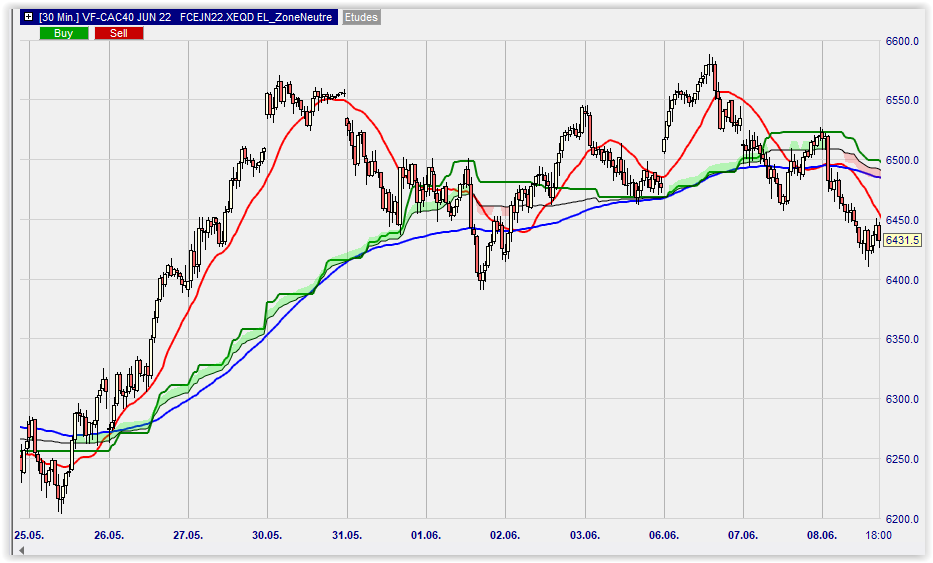The image size is (933, 563).
Task: Click price axis label 6400.0
Action: coord(902,280)
